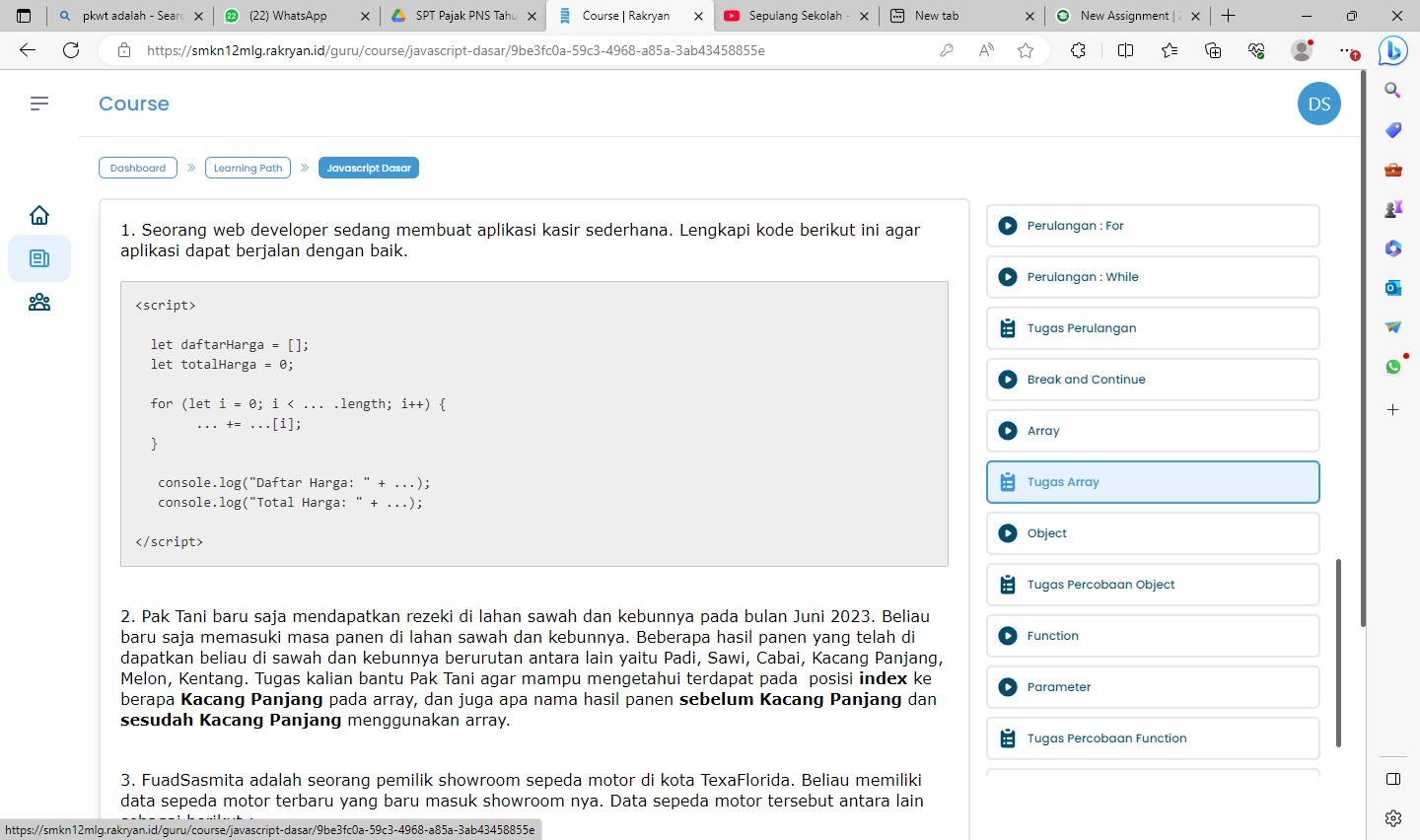
Task: Click the lesson list scrollbar
Action: click(1338, 653)
